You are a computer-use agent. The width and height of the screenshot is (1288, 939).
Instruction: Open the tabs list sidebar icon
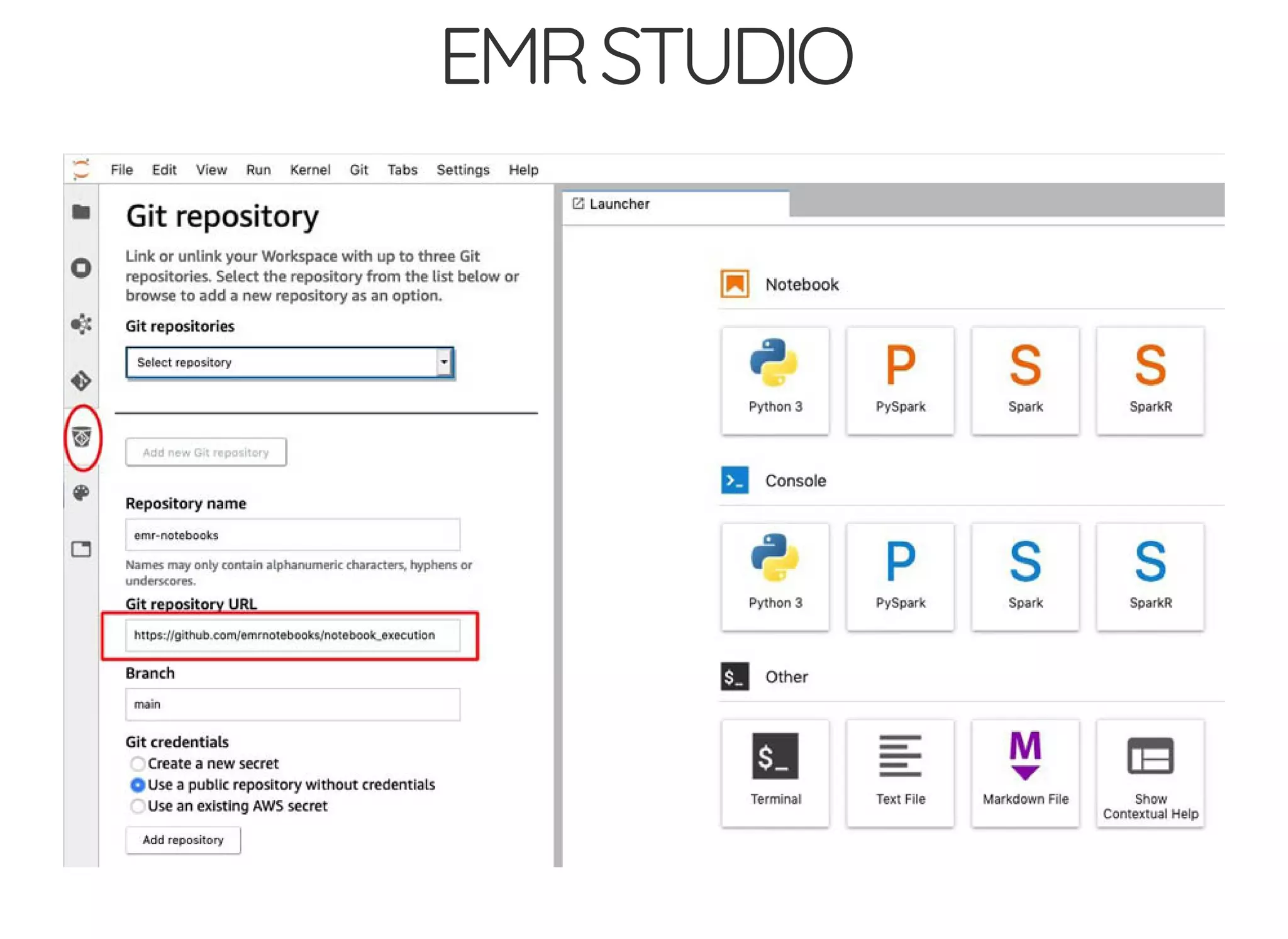[81, 549]
